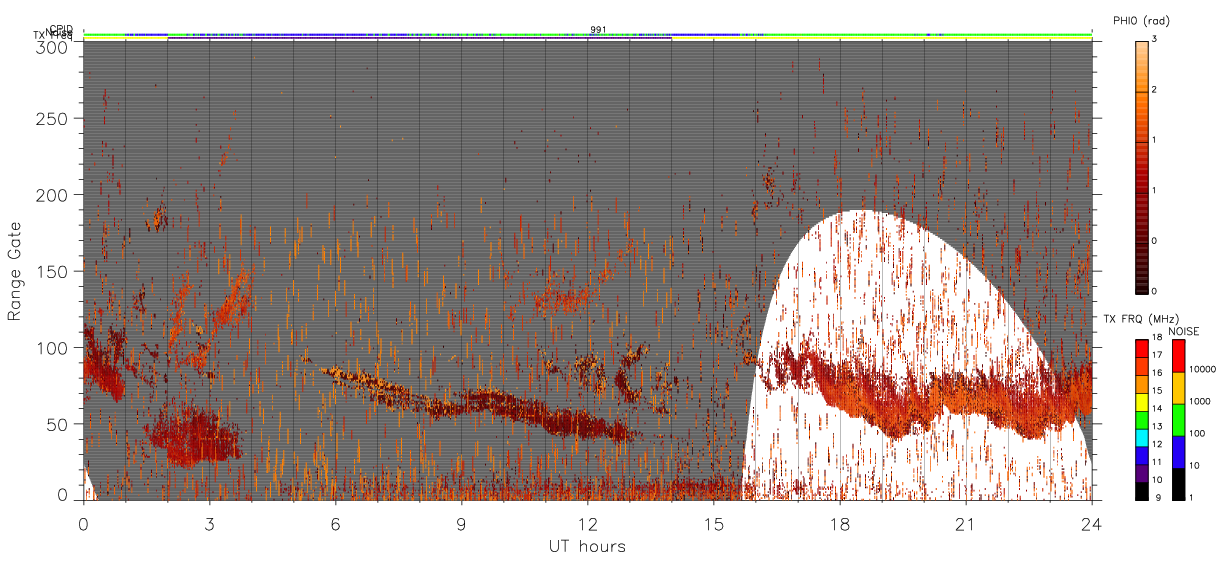1228x567 pixels.
Task: Click the 50 tick label on Range Gate axis
Action: (55, 424)
